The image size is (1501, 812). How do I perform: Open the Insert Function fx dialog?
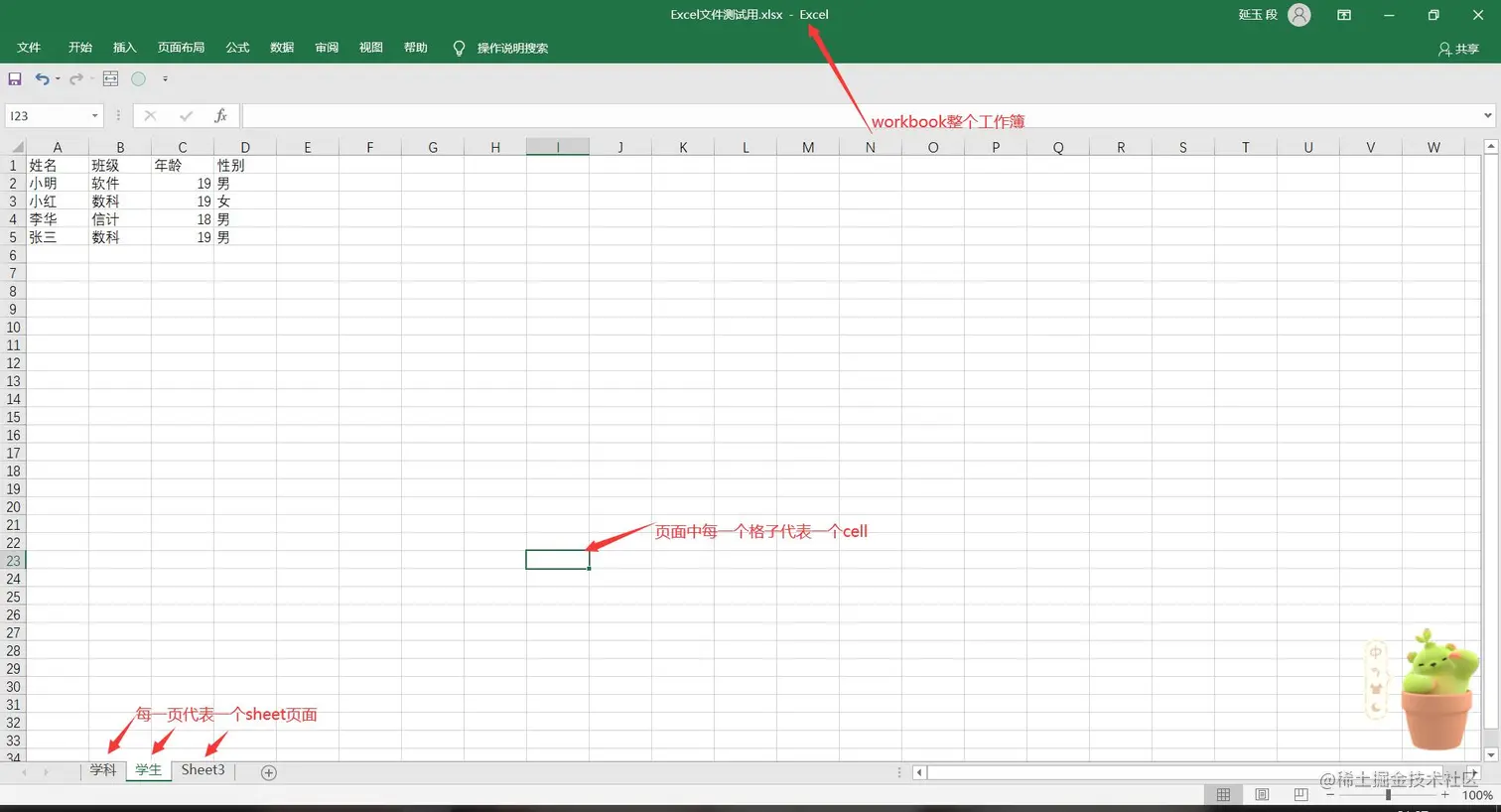[220, 116]
